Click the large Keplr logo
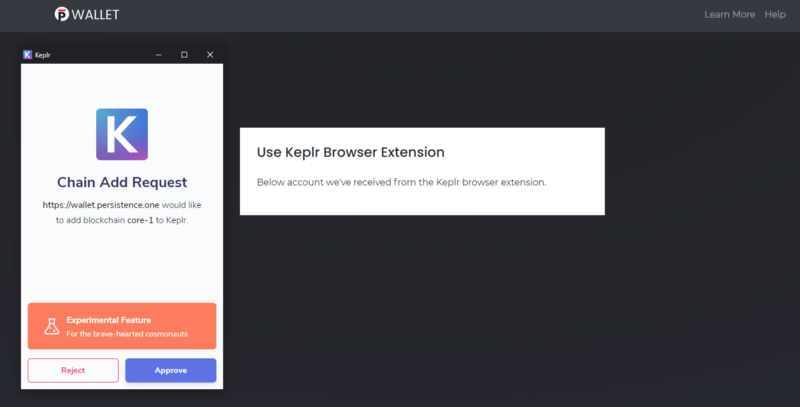800x407 pixels. (122, 134)
